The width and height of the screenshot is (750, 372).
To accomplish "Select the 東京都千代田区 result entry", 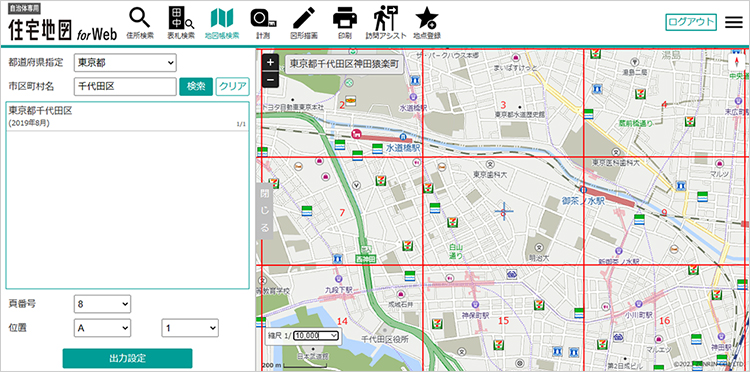I will click(127, 117).
